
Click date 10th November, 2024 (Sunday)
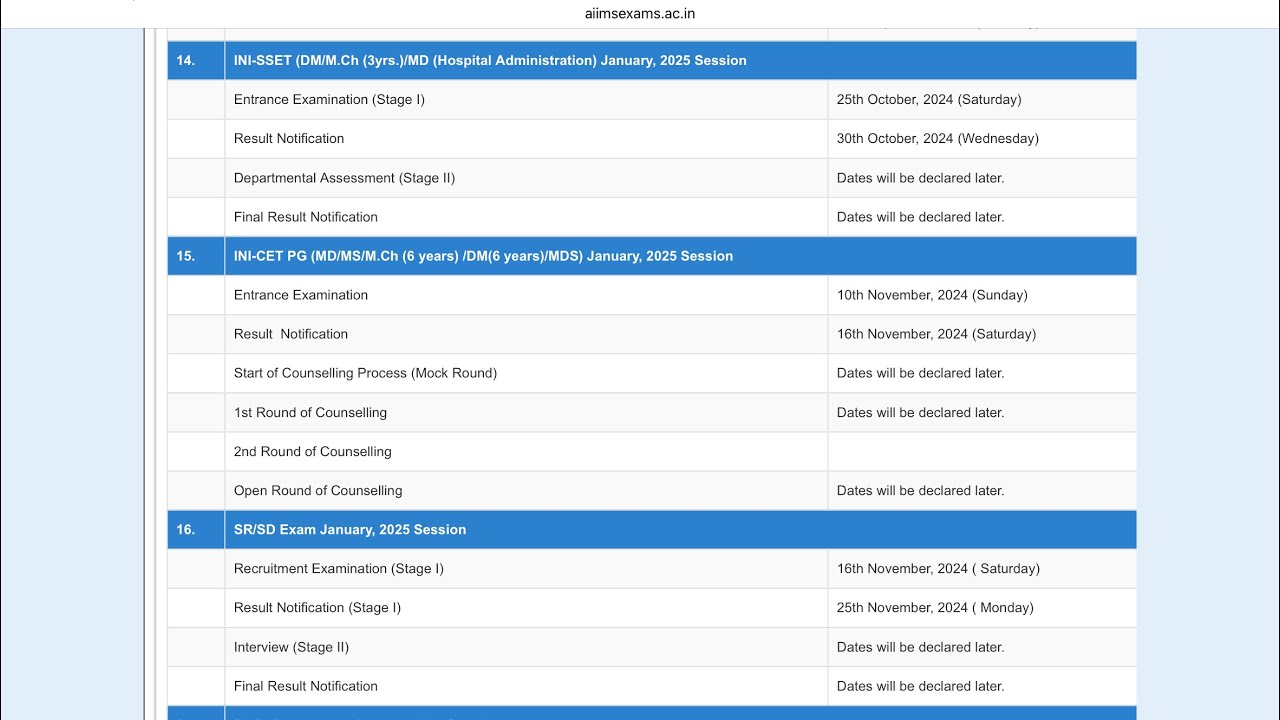tap(932, 295)
